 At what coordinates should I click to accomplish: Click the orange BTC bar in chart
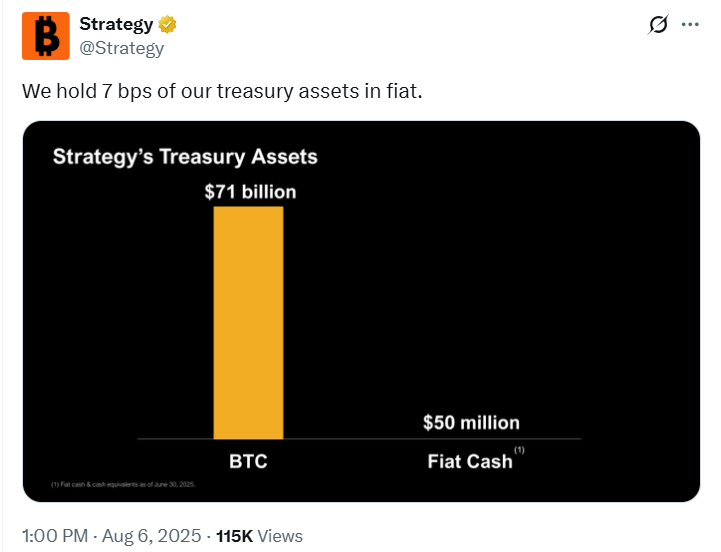[248, 322]
